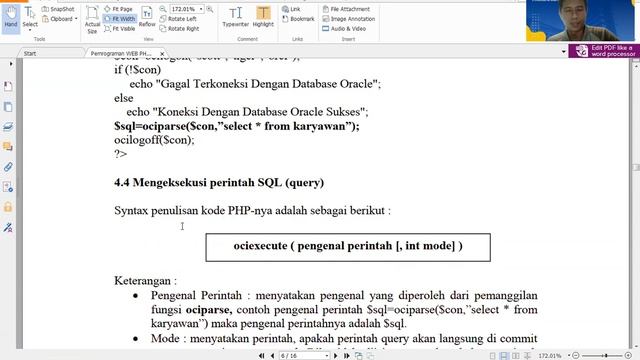Image resolution: width=640 pixels, height=360 pixels.
Task: Open the Layers panel in sidebar
Action: (8, 127)
